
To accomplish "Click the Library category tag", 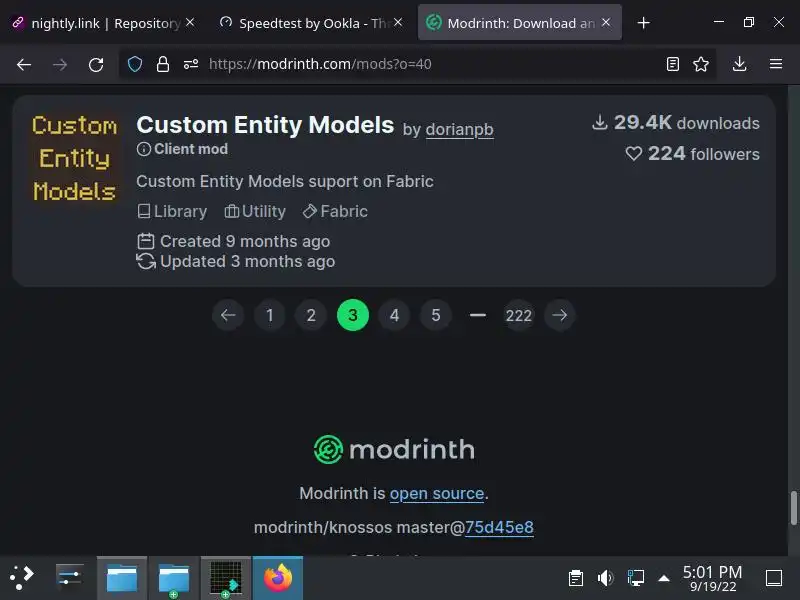I will tap(172, 211).
